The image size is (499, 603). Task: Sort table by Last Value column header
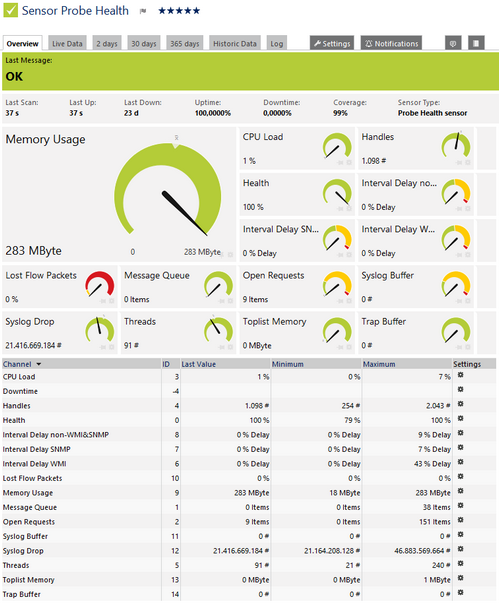tap(198, 364)
